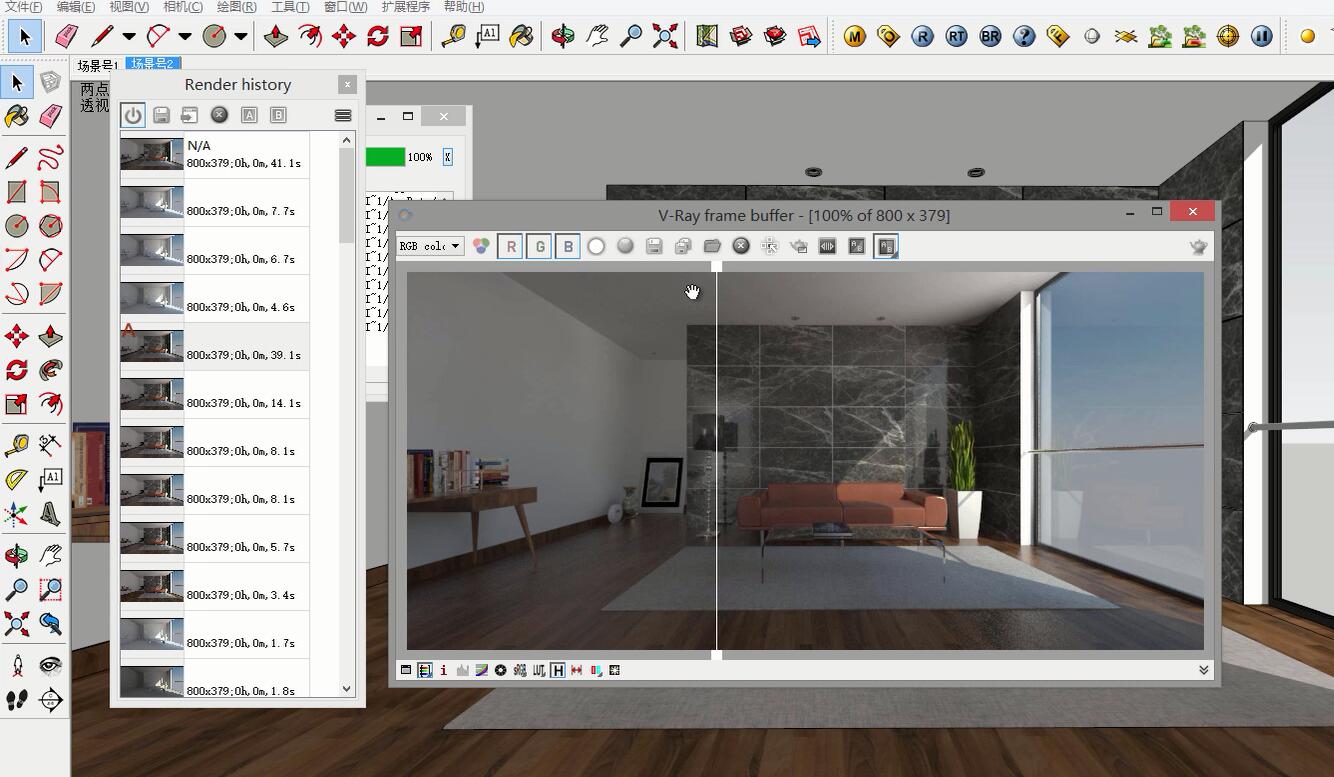Viewport: 1334px width, 777px height.
Task: Open the V-Ray material editor (M) button
Action: [854, 37]
